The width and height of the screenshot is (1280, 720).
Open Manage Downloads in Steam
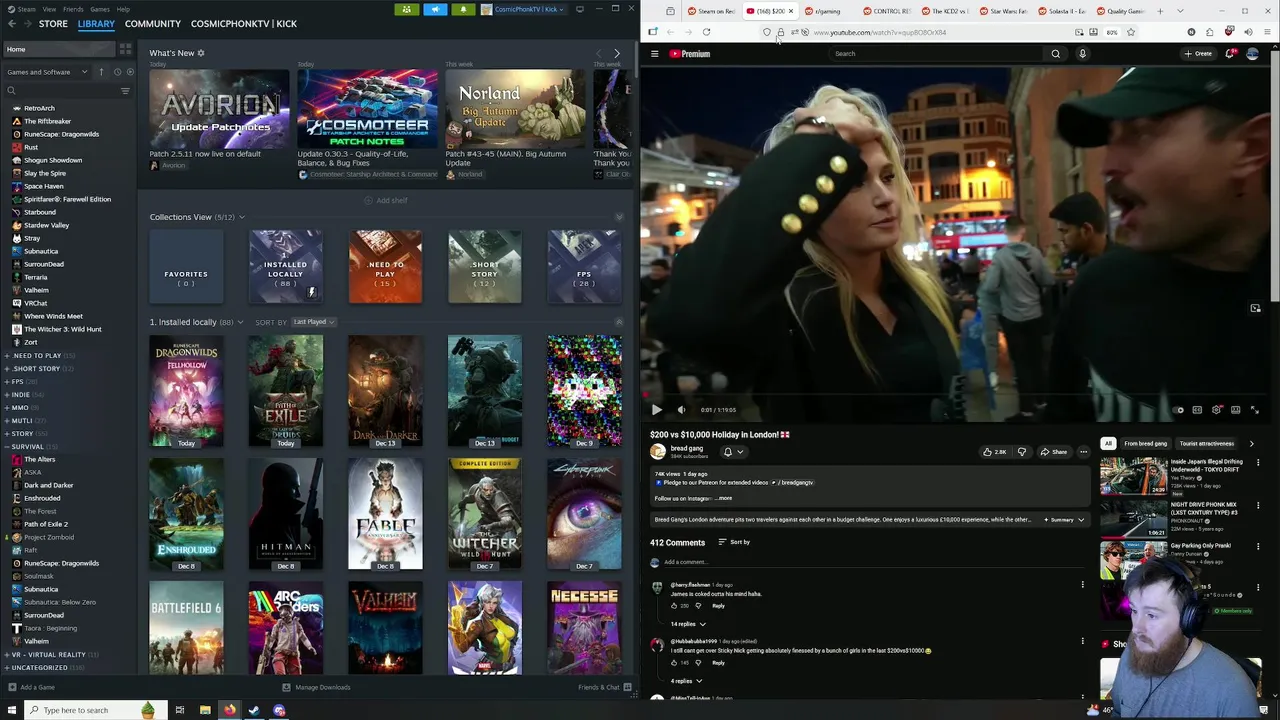(x=316, y=687)
